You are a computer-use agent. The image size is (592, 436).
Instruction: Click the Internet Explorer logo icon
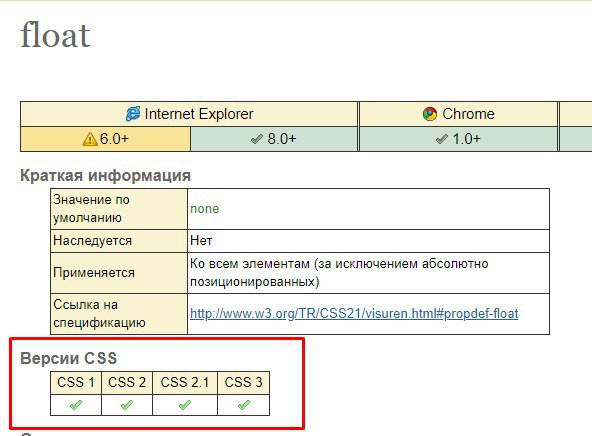coord(133,114)
